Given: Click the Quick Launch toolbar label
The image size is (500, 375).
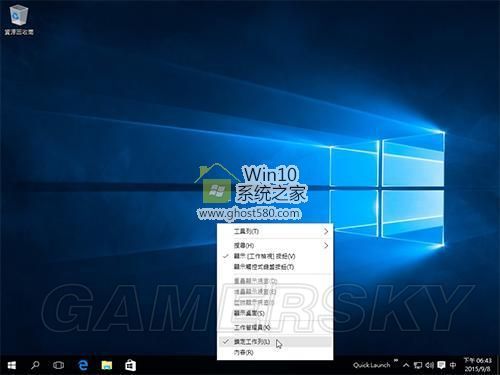Looking at the screenshot, I should (371, 365).
